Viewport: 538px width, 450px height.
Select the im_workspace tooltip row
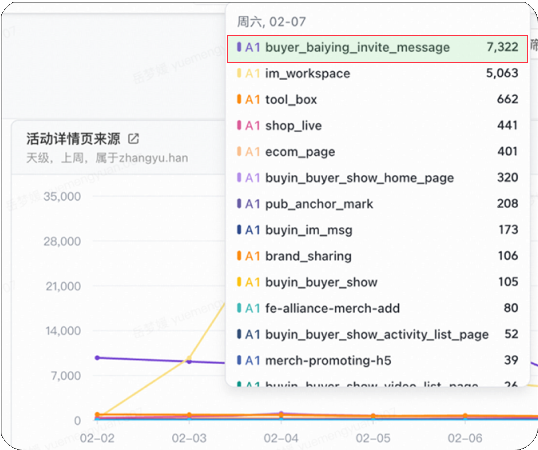[377, 73]
